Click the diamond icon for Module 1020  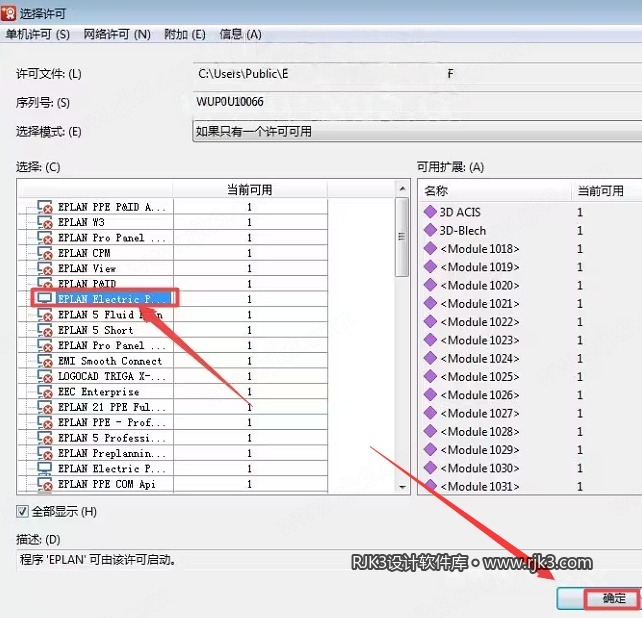430,285
